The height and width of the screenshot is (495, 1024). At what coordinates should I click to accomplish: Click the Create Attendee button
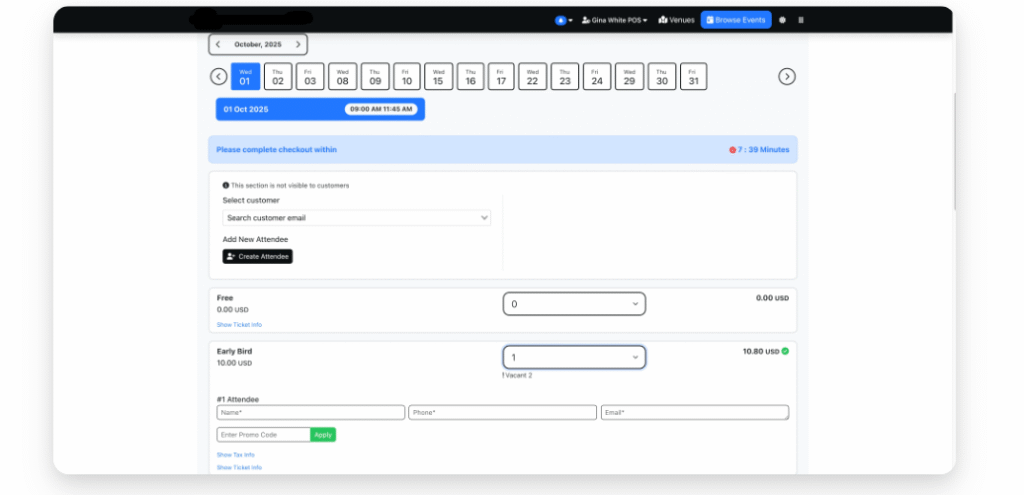pyautogui.click(x=257, y=257)
